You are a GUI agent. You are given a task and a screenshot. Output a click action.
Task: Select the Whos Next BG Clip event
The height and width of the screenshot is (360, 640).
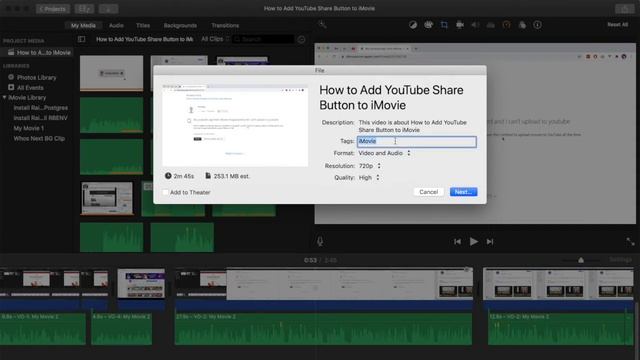[39, 138]
